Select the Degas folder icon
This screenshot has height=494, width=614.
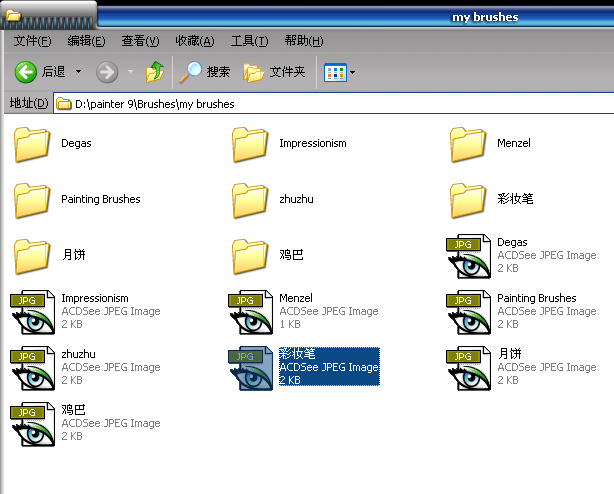32,144
